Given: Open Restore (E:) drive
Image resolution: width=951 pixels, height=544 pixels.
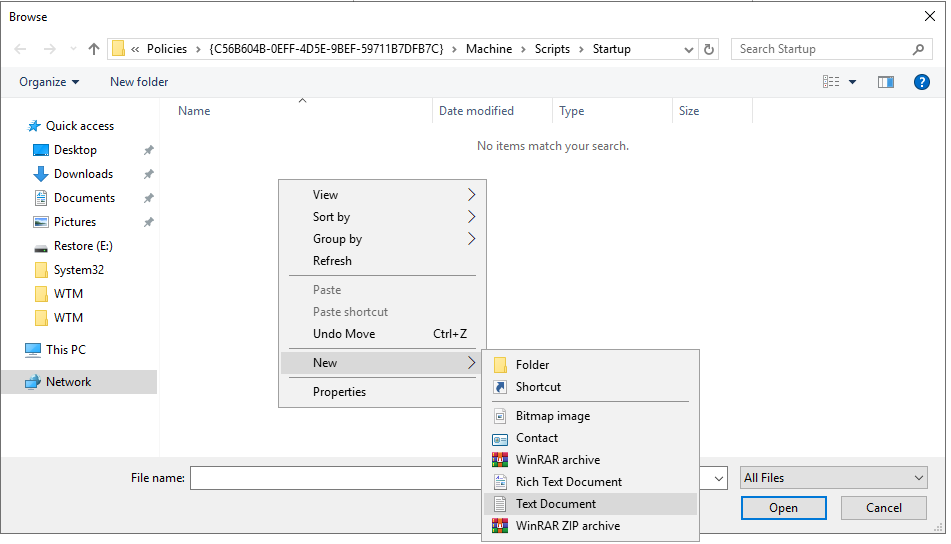Looking at the screenshot, I should click(x=82, y=246).
